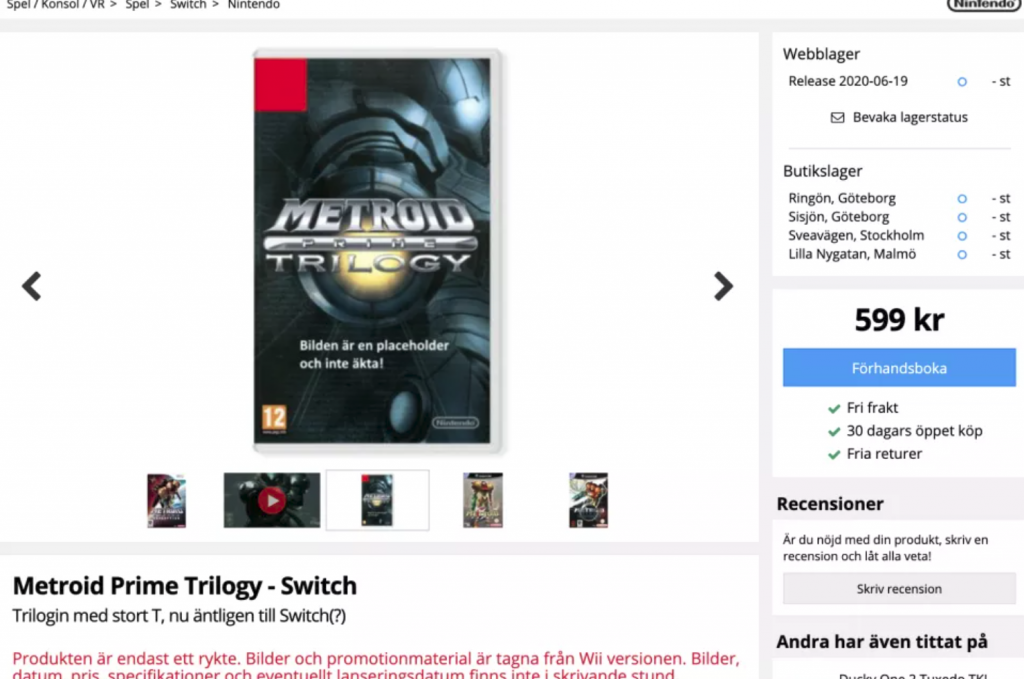Image resolution: width=1024 pixels, height=679 pixels.
Task: Play the video thumbnail with the red play button
Action: pyautogui.click(x=272, y=501)
